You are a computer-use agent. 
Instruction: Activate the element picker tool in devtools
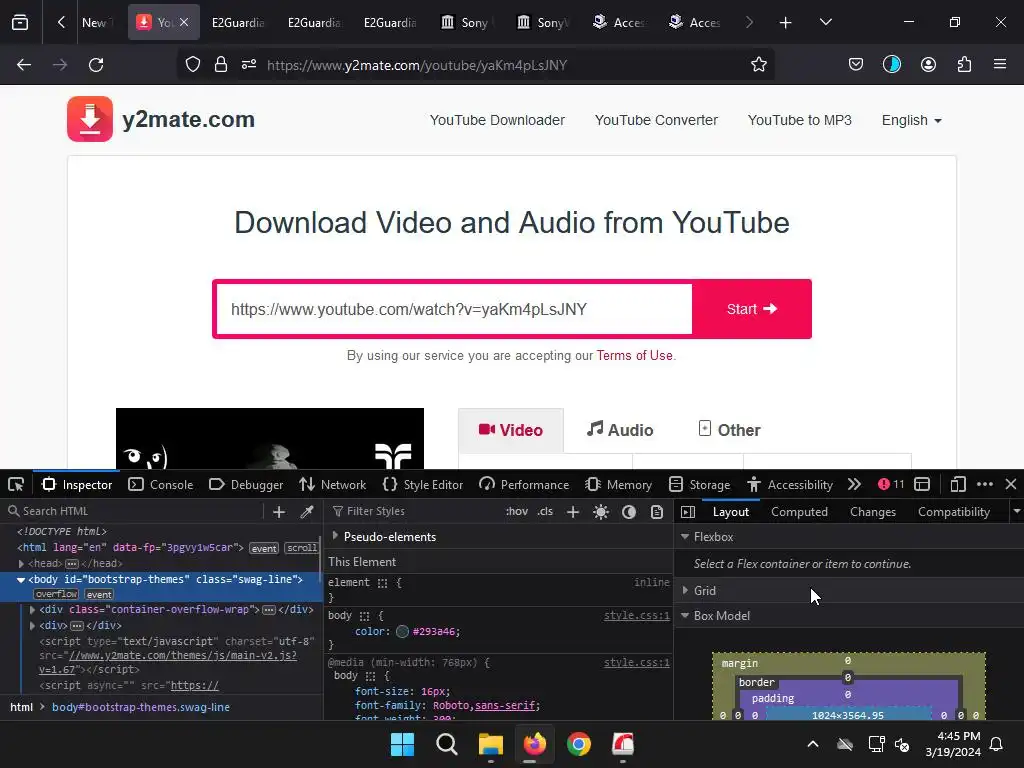click(16, 485)
